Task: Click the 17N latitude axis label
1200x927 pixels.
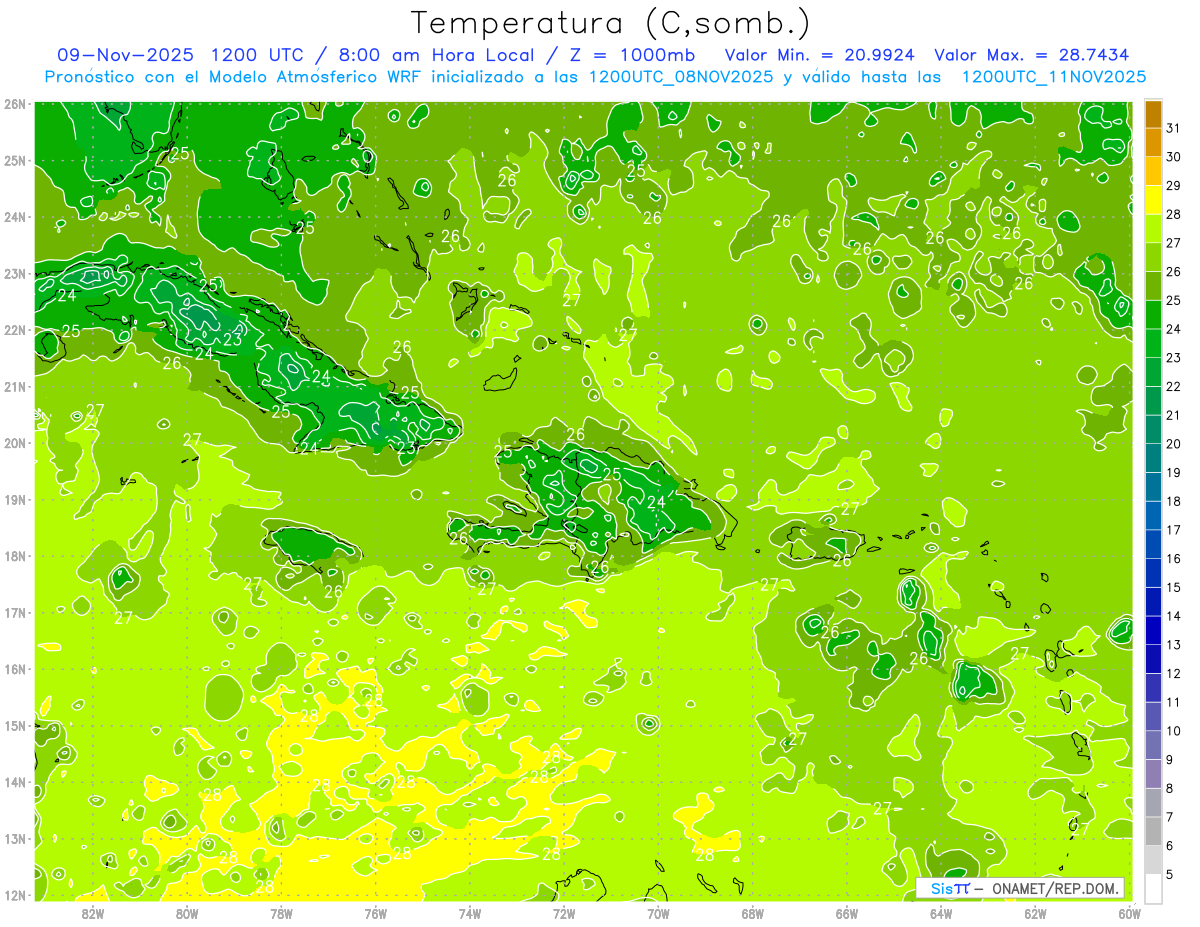Action: tap(14, 613)
